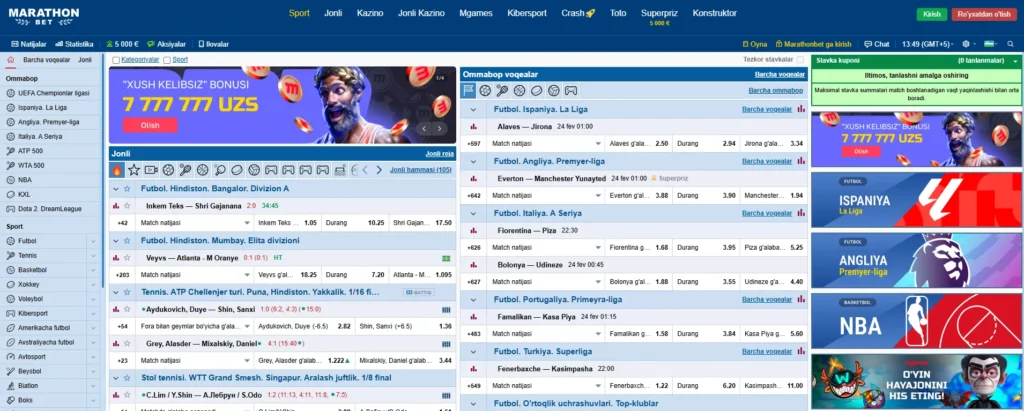Image resolution: width=1024 pixels, height=411 pixels.
Task: Filter live events by table tennis icon
Action: click(x=219, y=170)
